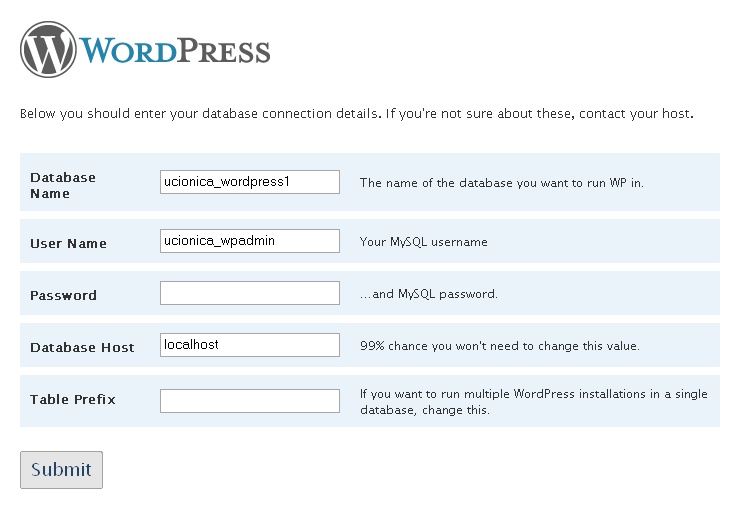Click 'The name of the database' description
This screenshot has height=510, width=741.
[x=501, y=183]
